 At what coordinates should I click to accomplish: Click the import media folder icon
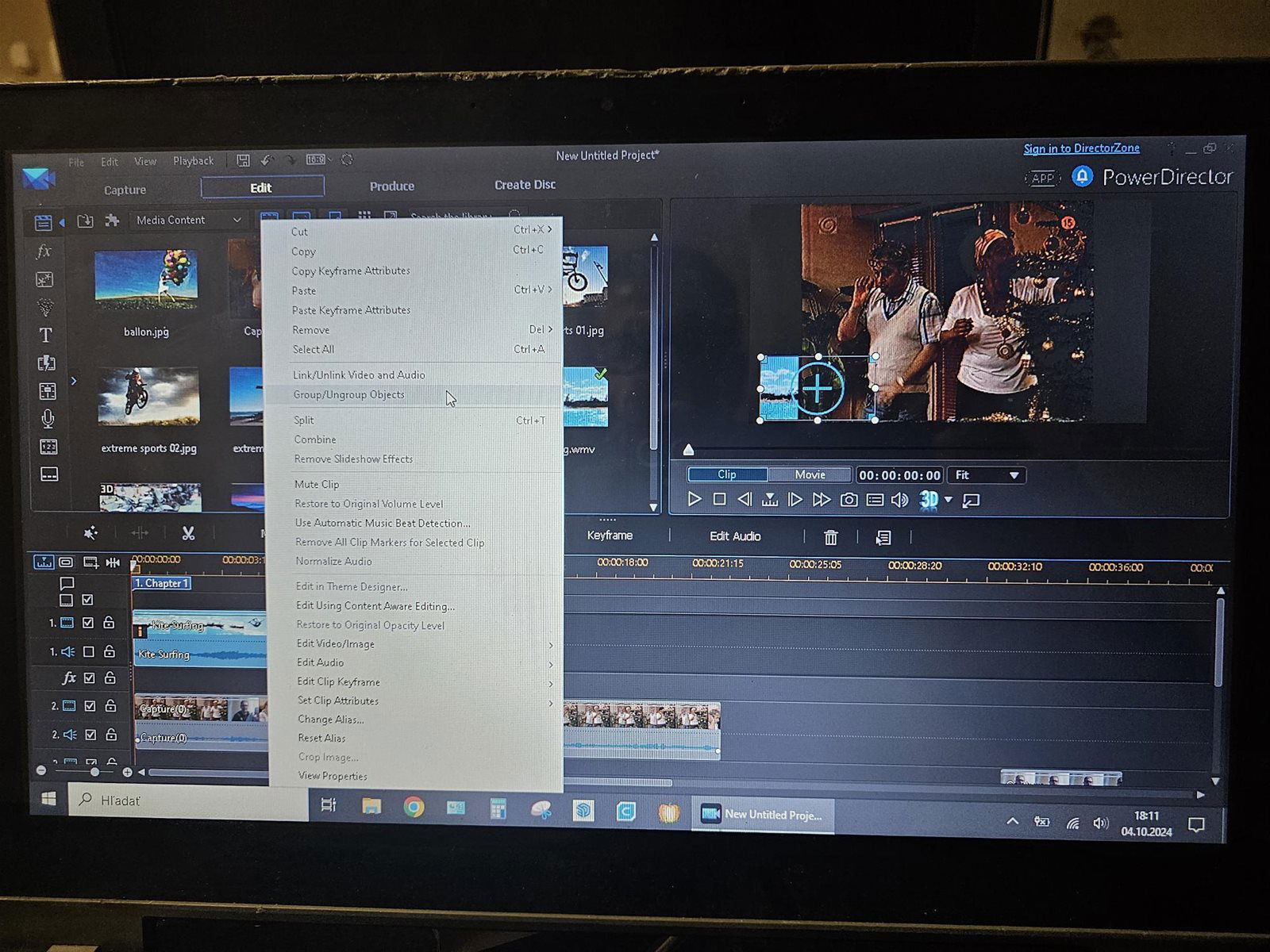tap(85, 221)
